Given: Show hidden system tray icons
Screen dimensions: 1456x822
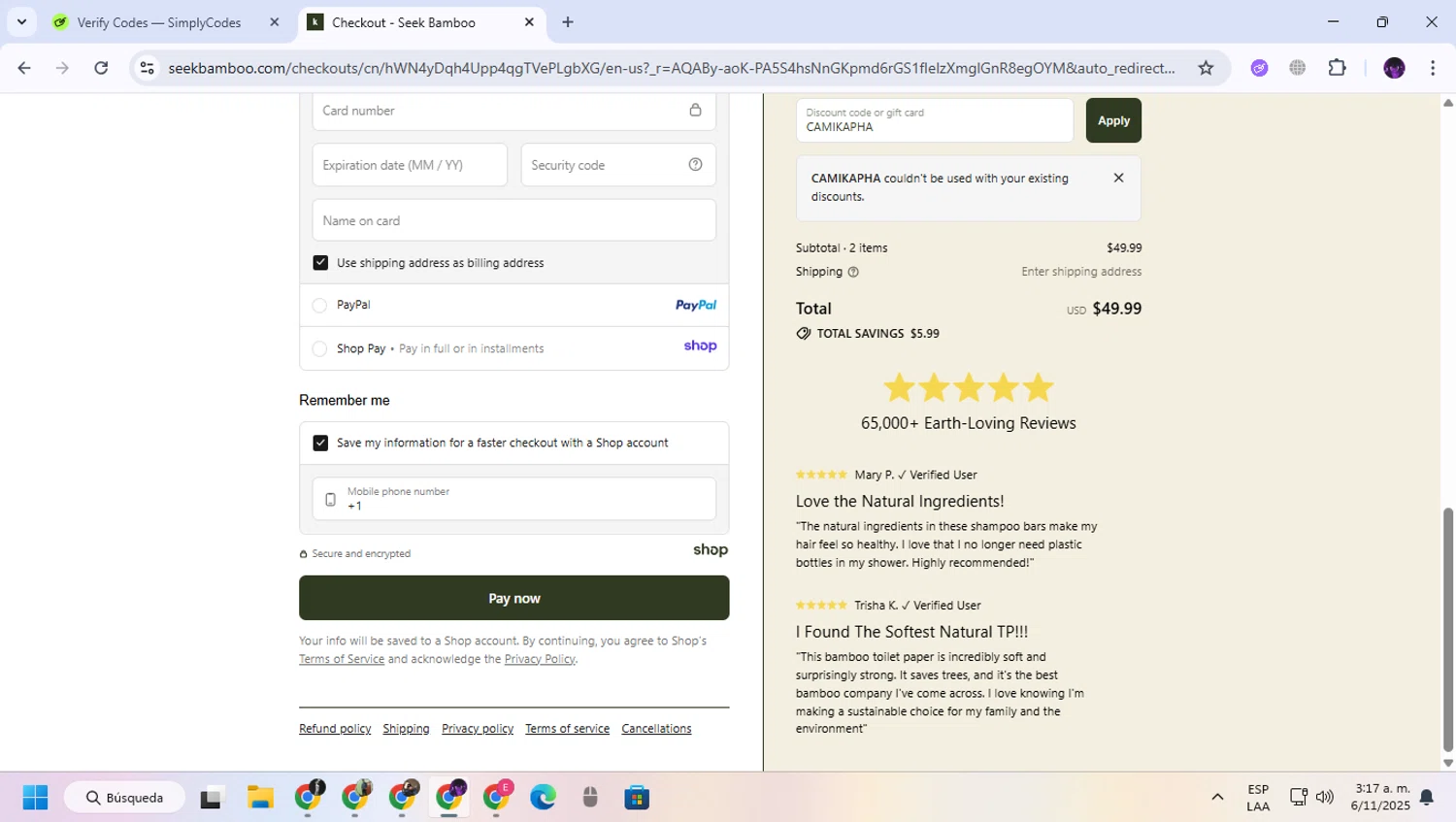Looking at the screenshot, I should pyautogui.click(x=1217, y=797).
